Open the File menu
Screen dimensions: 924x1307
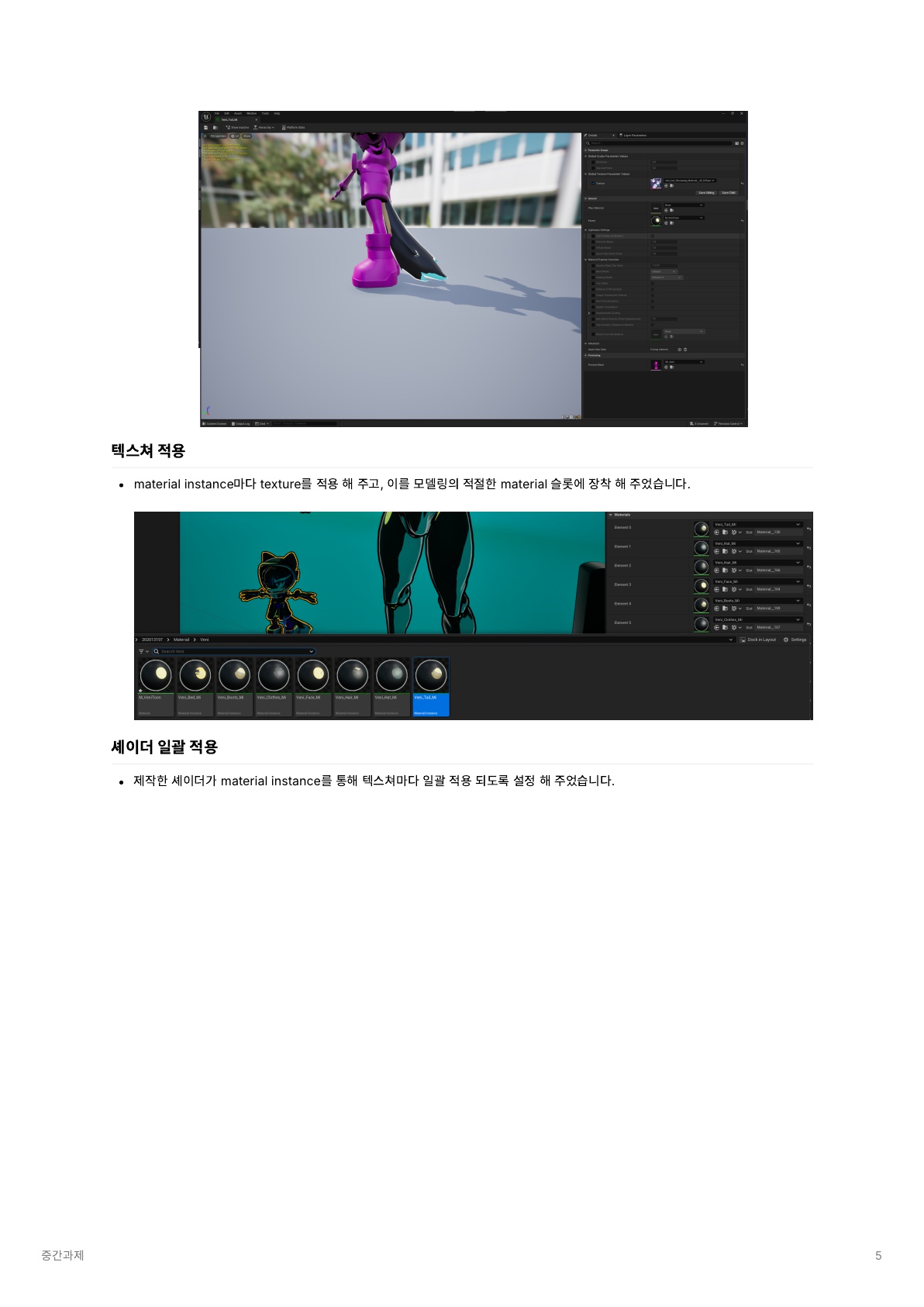coord(217,113)
